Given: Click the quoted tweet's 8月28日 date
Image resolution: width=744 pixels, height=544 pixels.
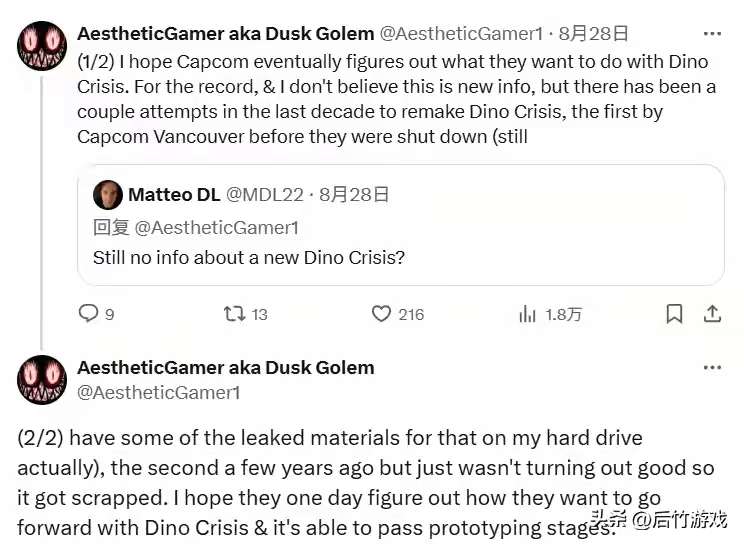Looking at the screenshot, I should pyautogui.click(x=354, y=195).
